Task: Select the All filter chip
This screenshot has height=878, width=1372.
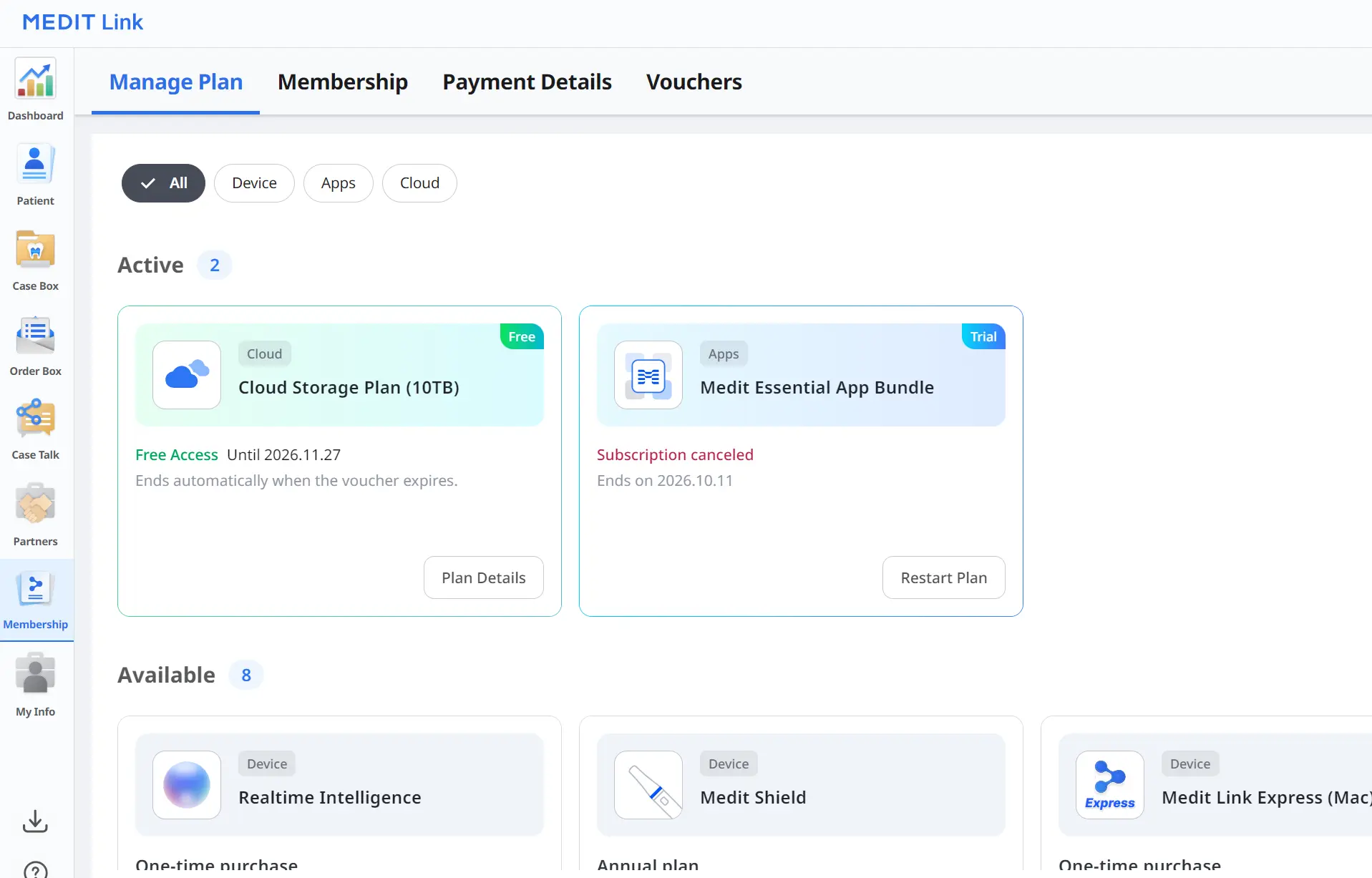Action: (x=163, y=183)
